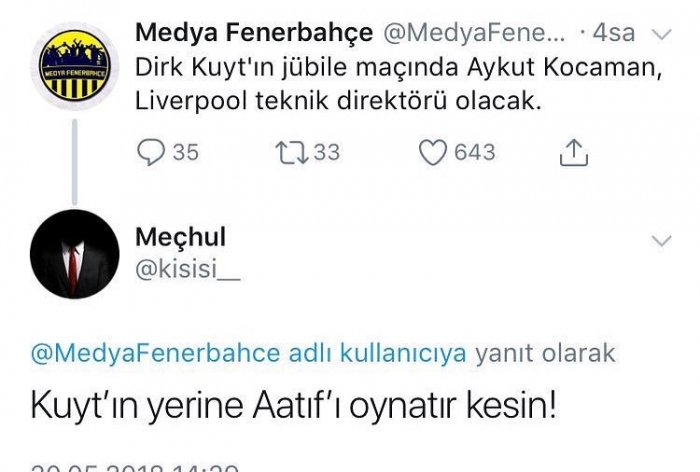700x472 pixels.
Task: Open Medya Fenerbahçe profile avatar
Action: (75, 65)
